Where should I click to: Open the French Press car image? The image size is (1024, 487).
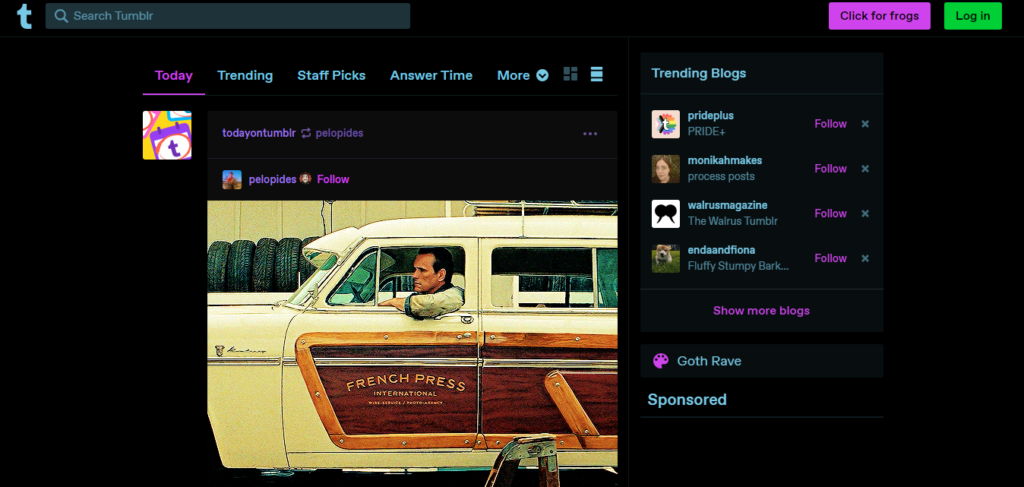412,343
